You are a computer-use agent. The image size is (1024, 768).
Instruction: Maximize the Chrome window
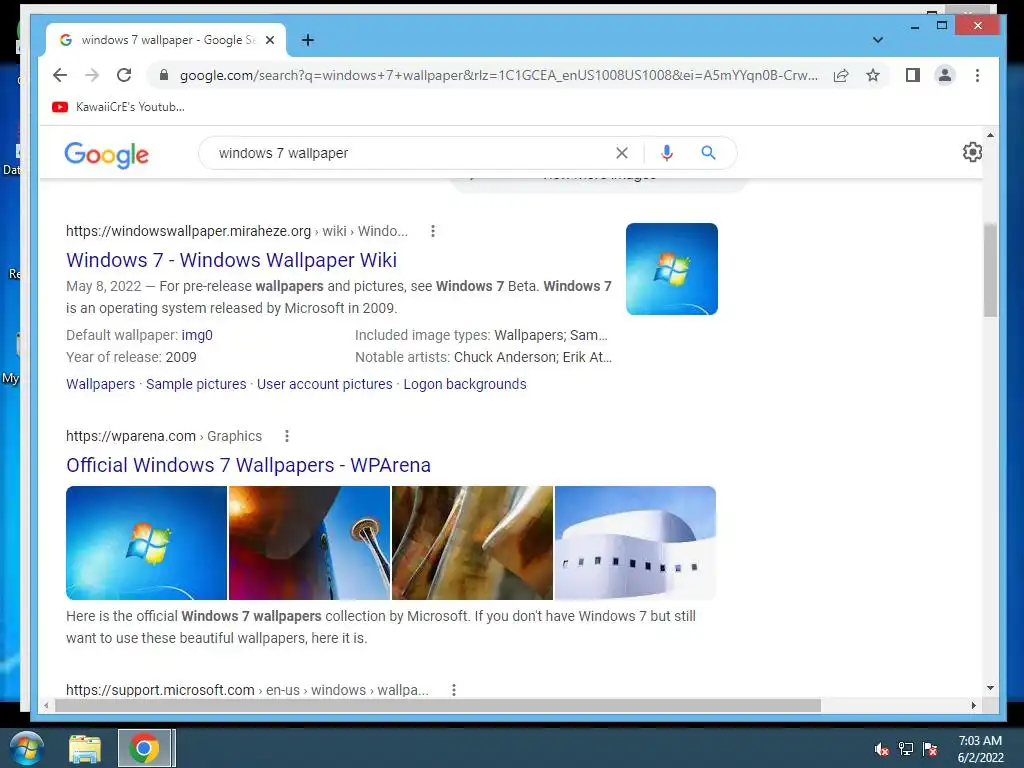[x=942, y=26]
